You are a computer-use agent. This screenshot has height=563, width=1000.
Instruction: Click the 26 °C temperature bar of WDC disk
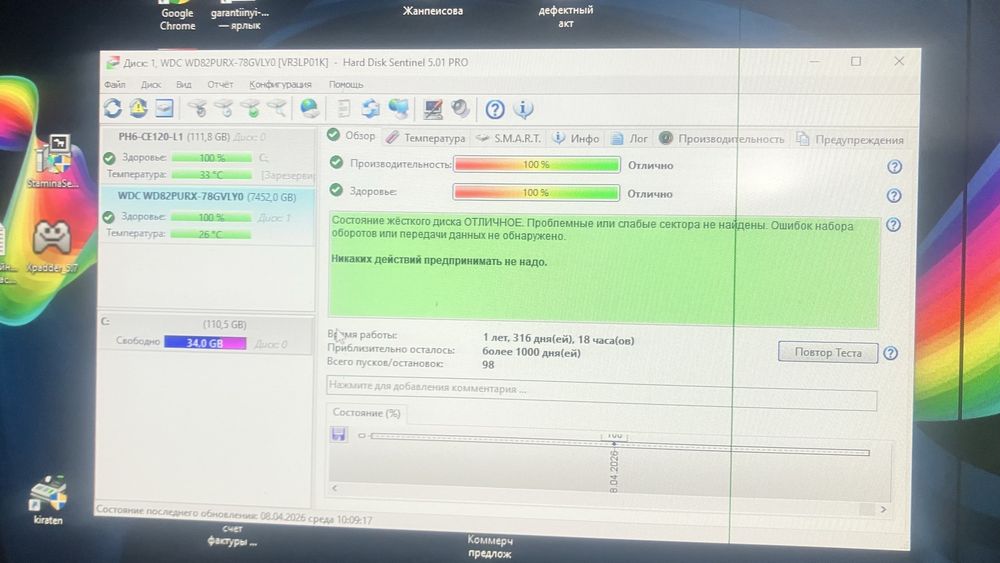coord(210,234)
